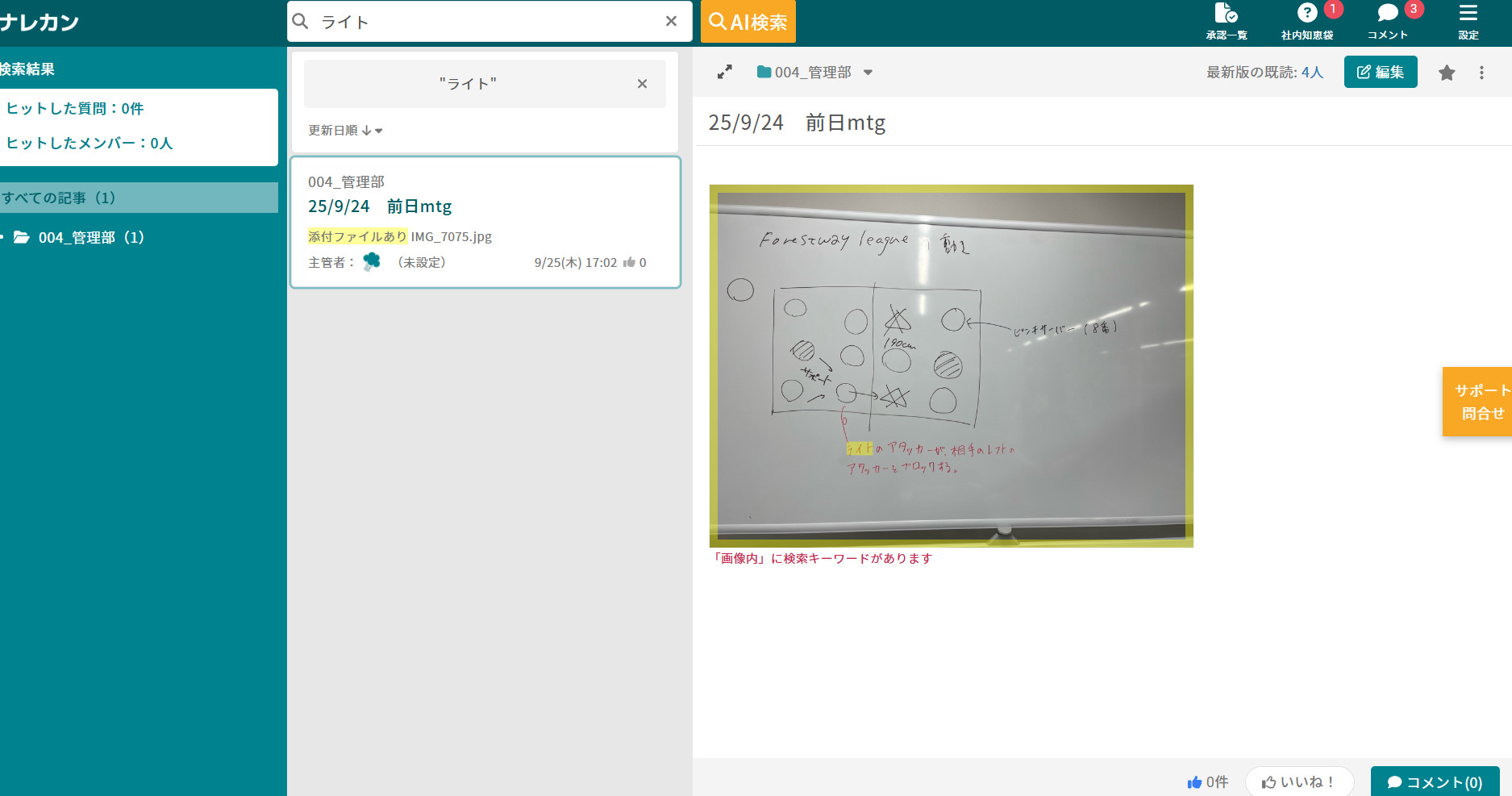Select the 004_管理部 folder in sidebar
The image size is (1512, 796).
pos(90,238)
